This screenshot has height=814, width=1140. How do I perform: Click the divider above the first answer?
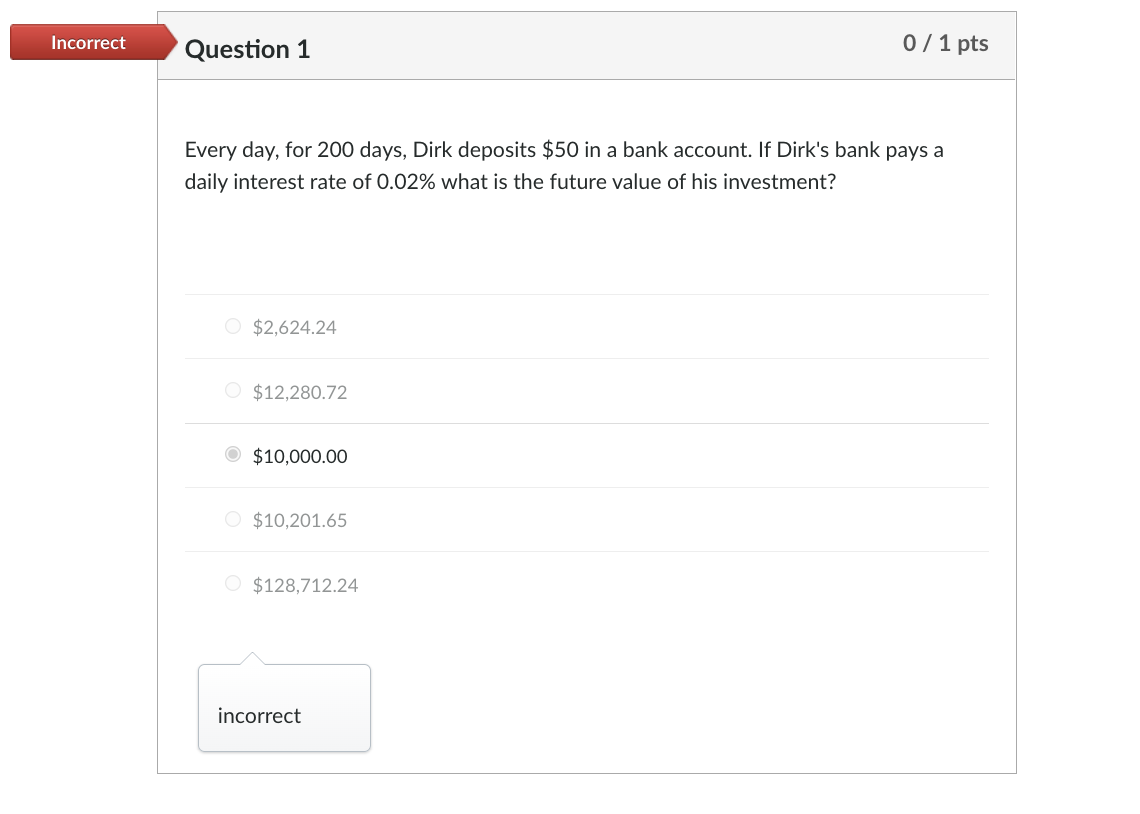click(587, 294)
